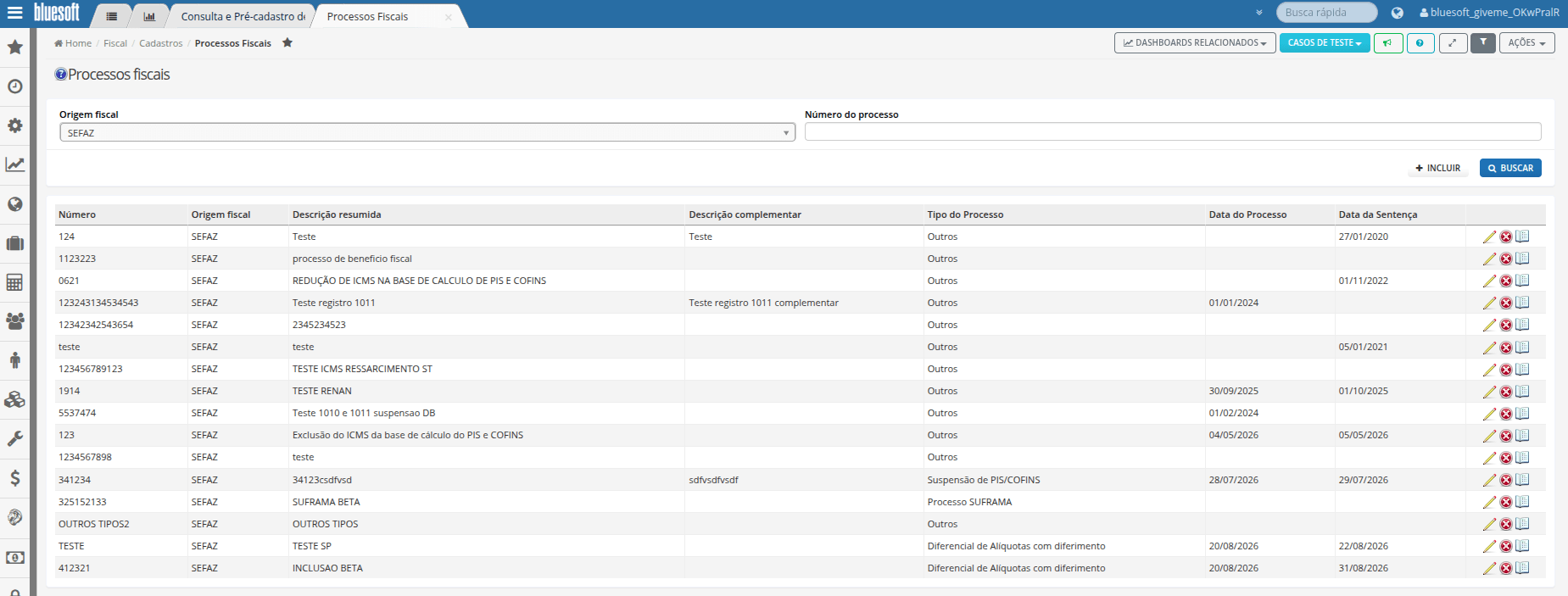Toggle the filter funnel button
The image size is (1568, 596).
[x=1483, y=42]
